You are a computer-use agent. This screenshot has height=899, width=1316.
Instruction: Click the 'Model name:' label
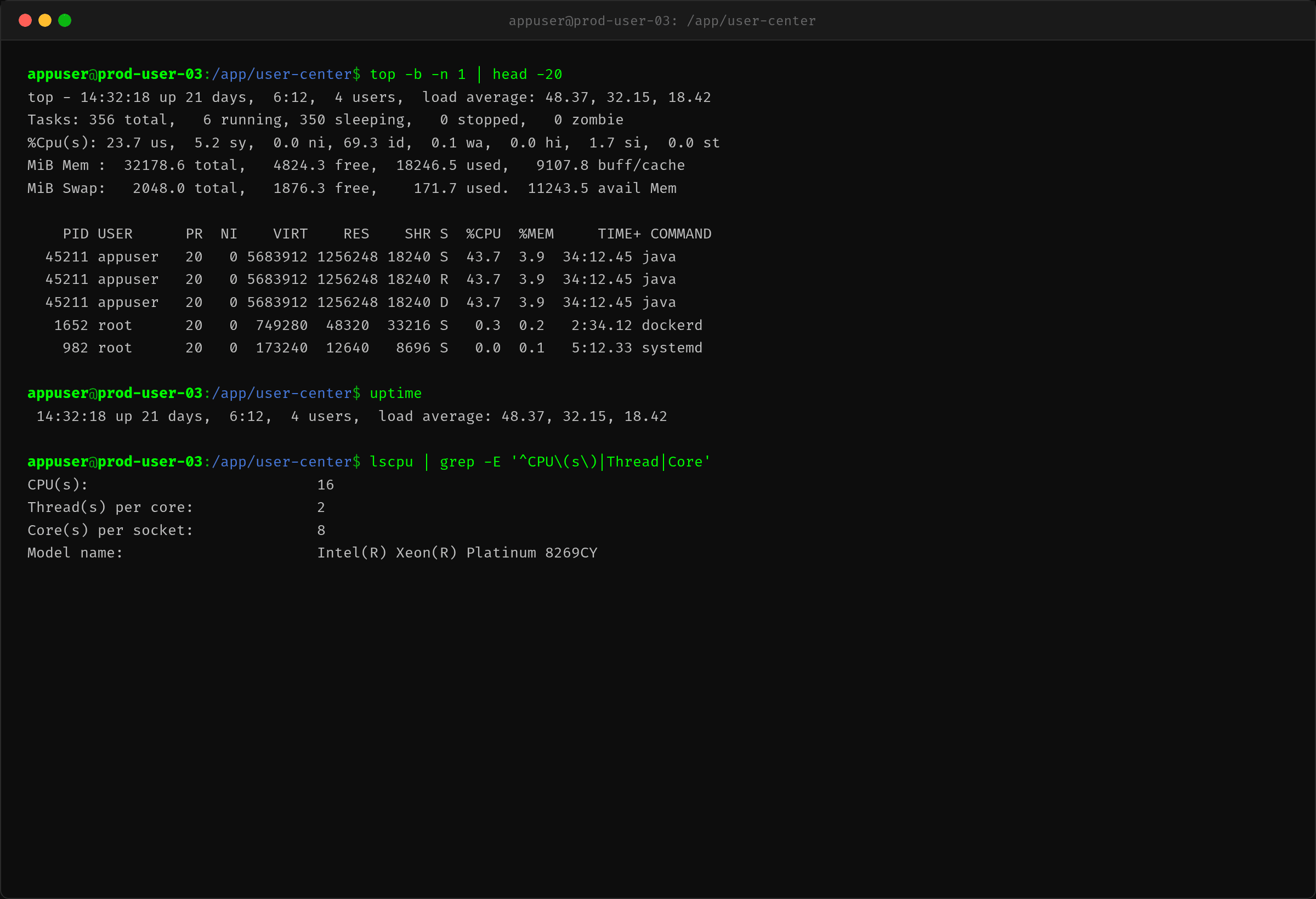click(x=75, y=553)
